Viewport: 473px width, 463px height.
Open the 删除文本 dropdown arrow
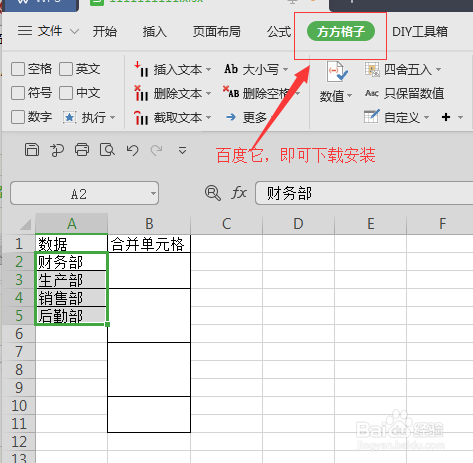pos(208,93)
